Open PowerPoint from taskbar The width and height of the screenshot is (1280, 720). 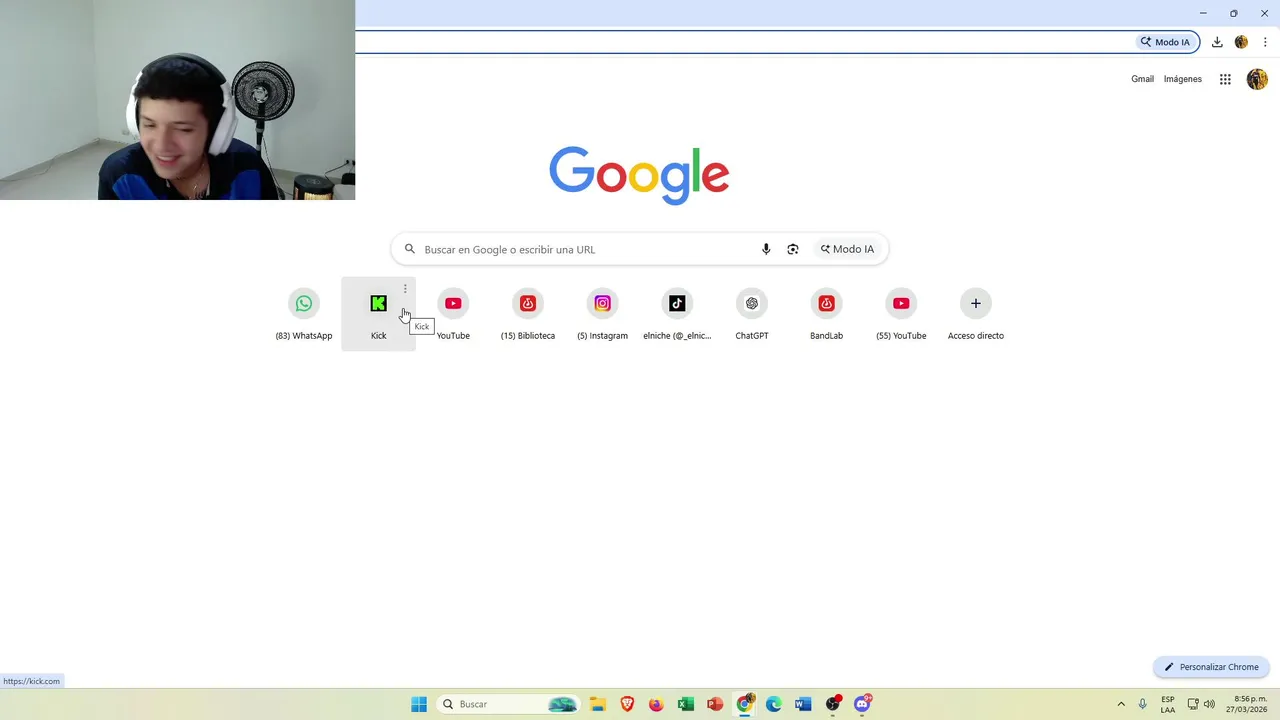tap(715, 704)
